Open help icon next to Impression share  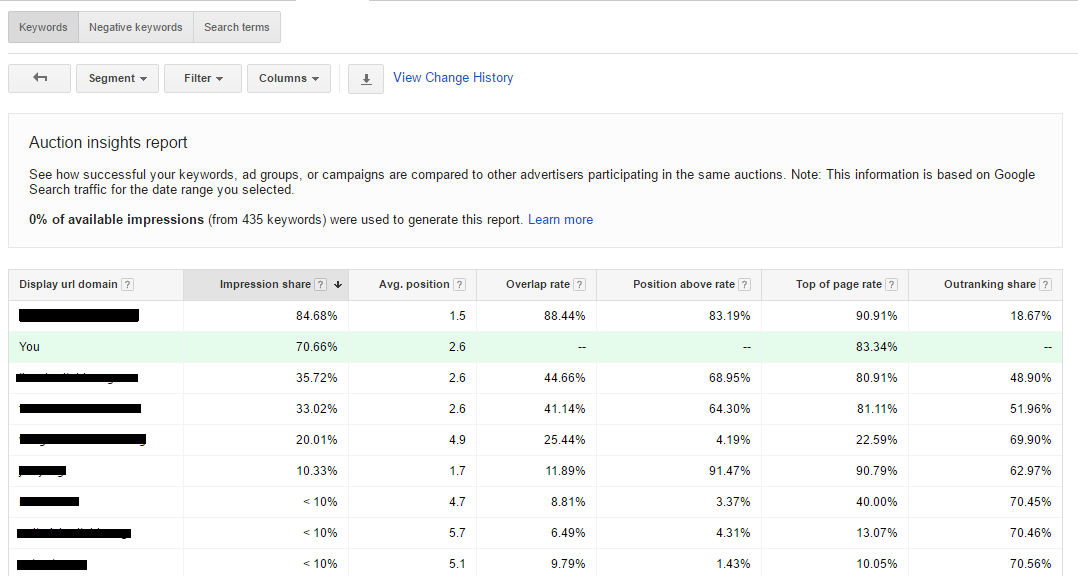coord(320,285)
